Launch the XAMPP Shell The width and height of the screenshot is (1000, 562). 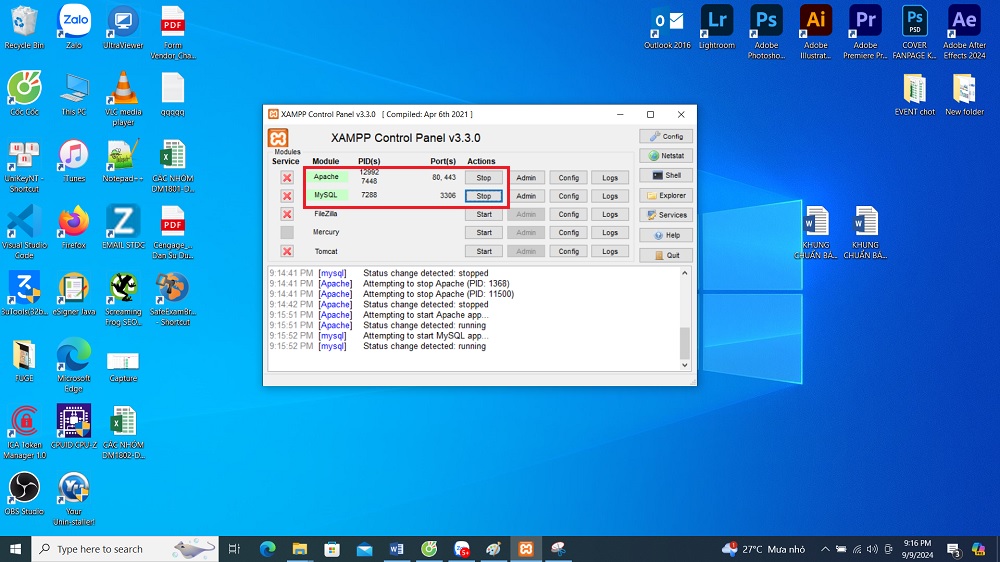(666, 175)
